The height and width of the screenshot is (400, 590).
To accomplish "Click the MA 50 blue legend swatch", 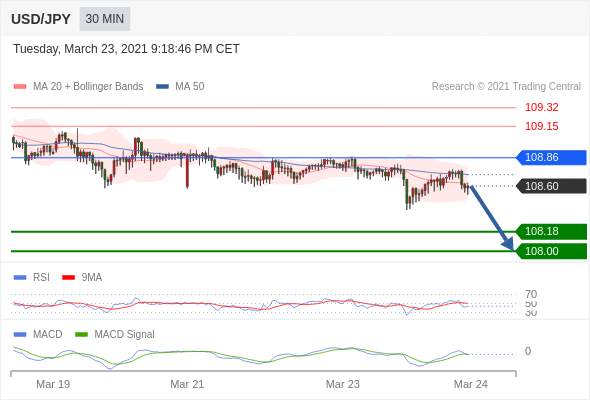I will tap(163, 87).
